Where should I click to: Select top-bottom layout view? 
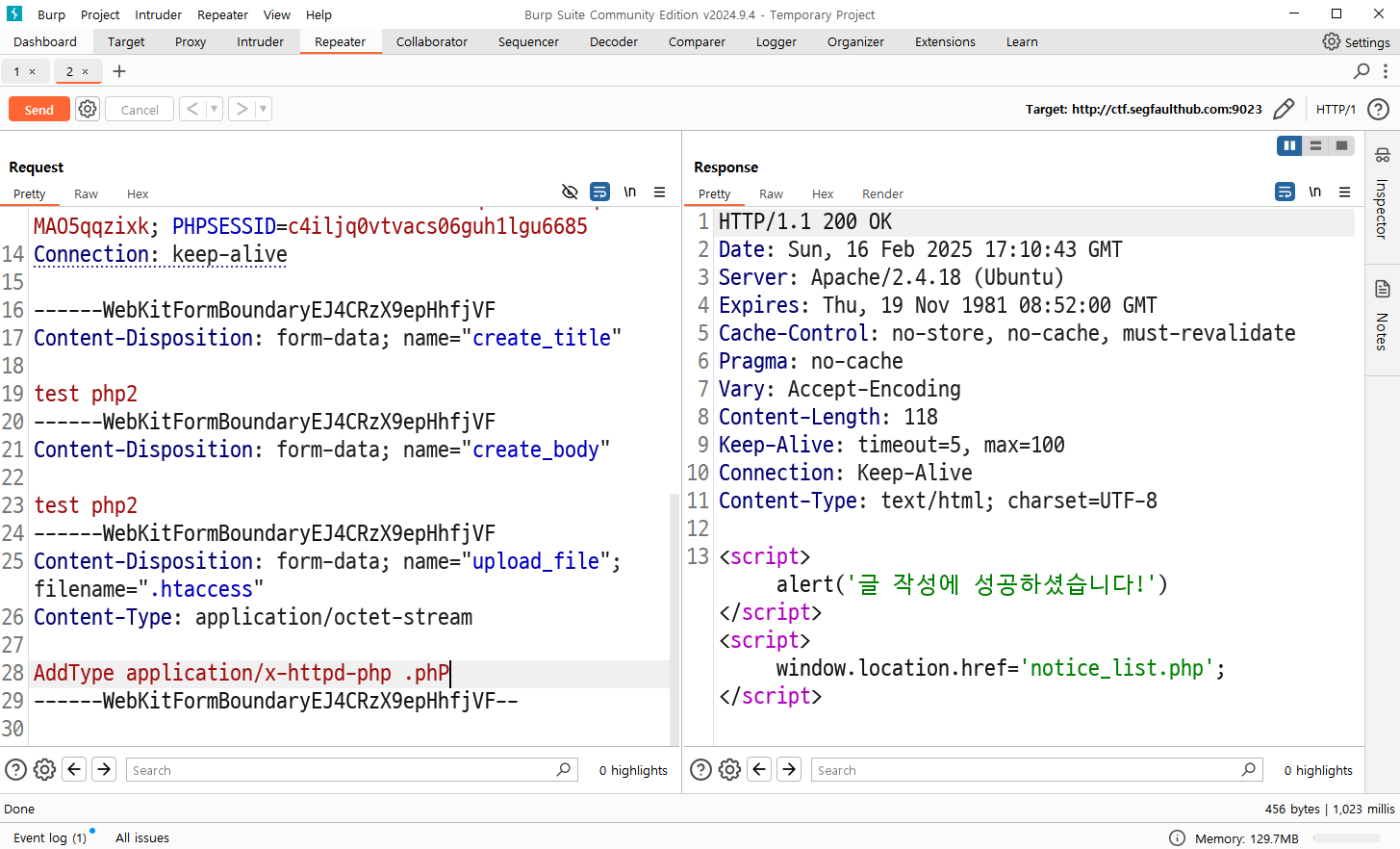[1315, 145]
